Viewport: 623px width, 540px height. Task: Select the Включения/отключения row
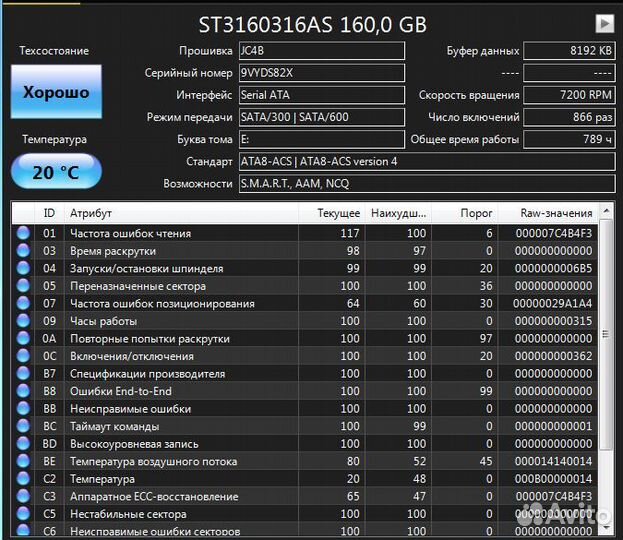pyautogui.click(x=305, y=356)
